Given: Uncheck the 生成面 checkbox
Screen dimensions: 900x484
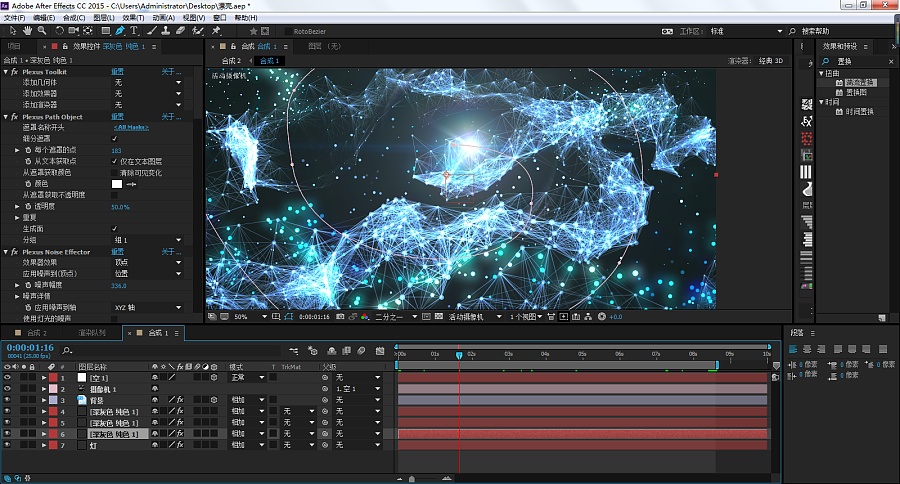Looking at the screenshot, I should click(114, 229).
